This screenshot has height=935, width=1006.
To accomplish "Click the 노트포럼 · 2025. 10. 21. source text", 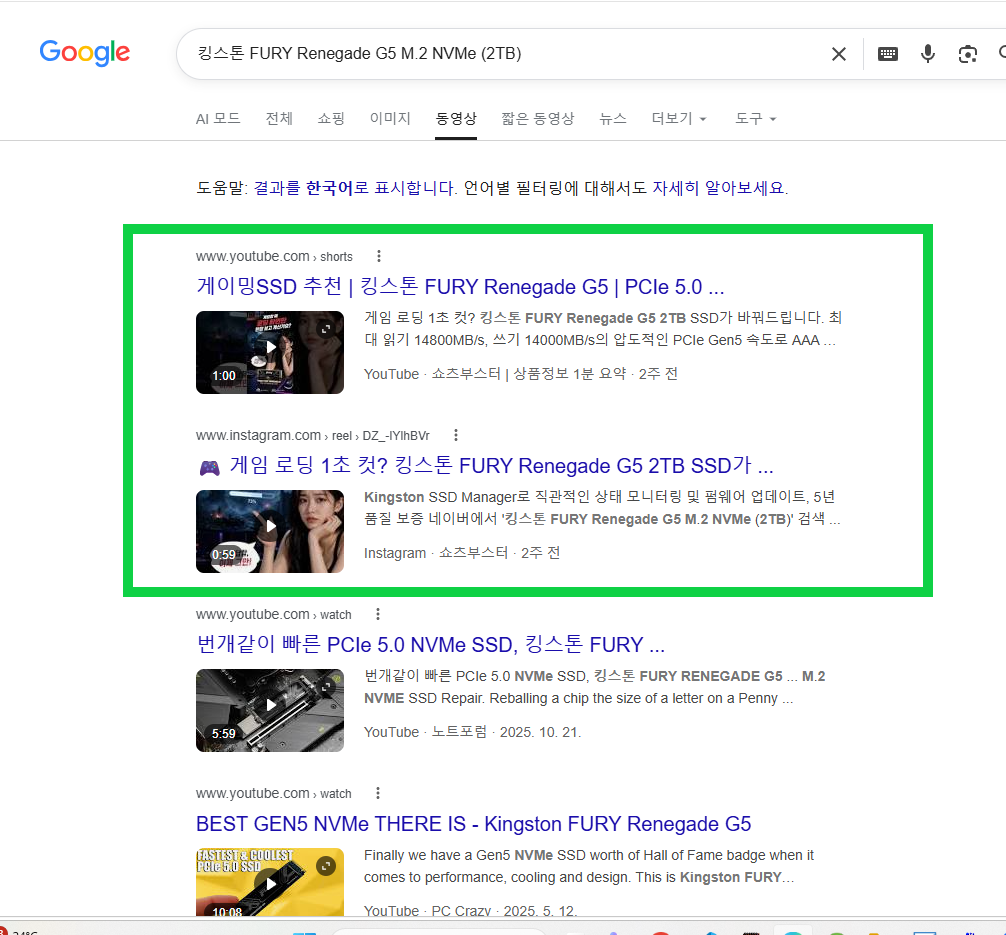I will (x=506, y=732).
